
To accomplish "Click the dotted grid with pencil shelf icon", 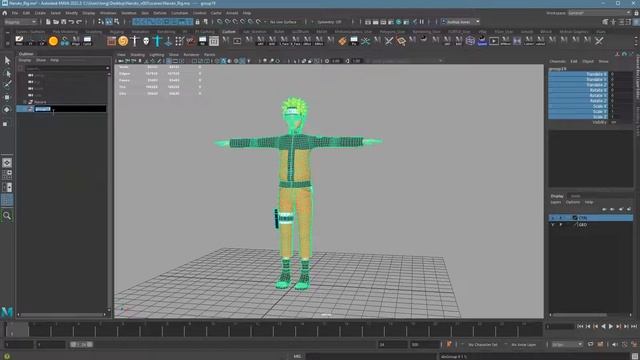I will [x=180, y=41].
